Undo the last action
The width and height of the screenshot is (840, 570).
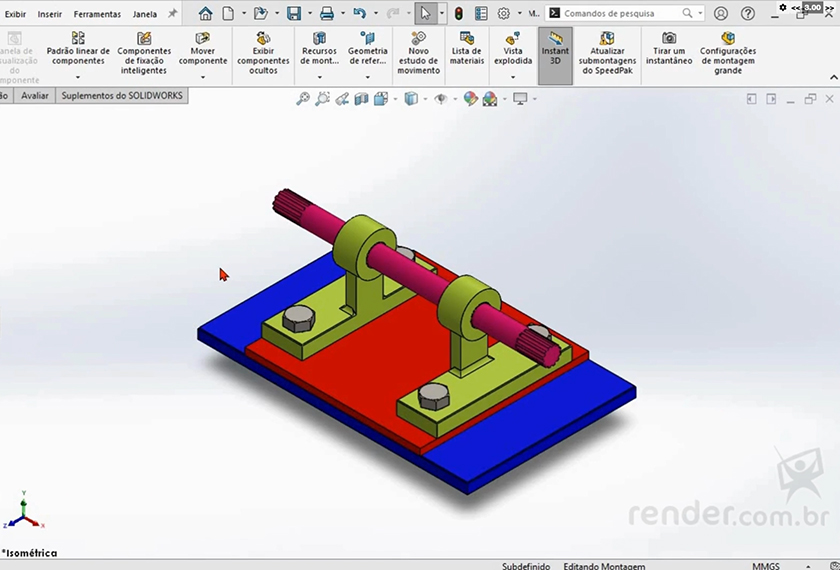(x=359, y=14)
